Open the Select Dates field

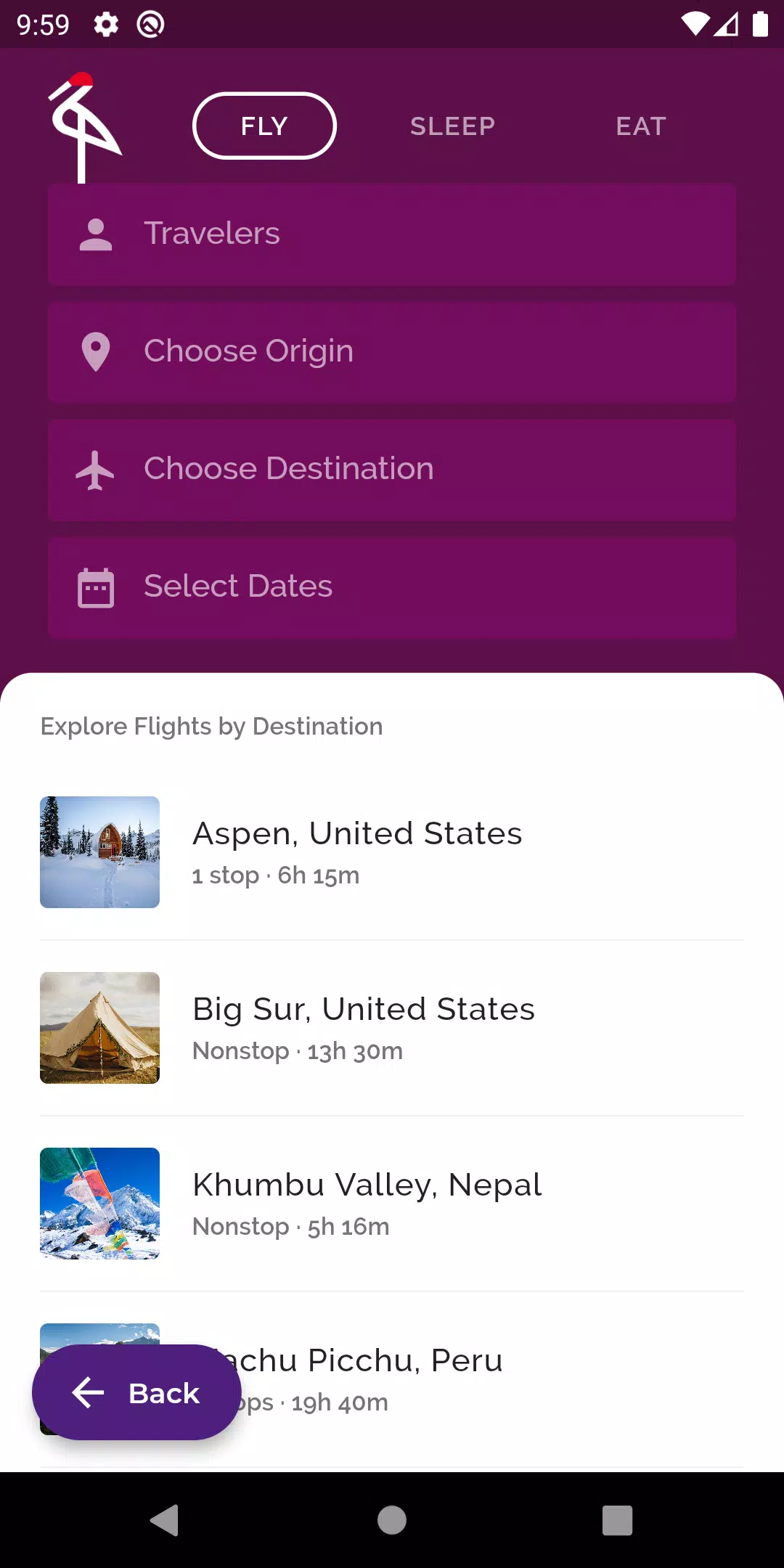[x=392, y=587]
